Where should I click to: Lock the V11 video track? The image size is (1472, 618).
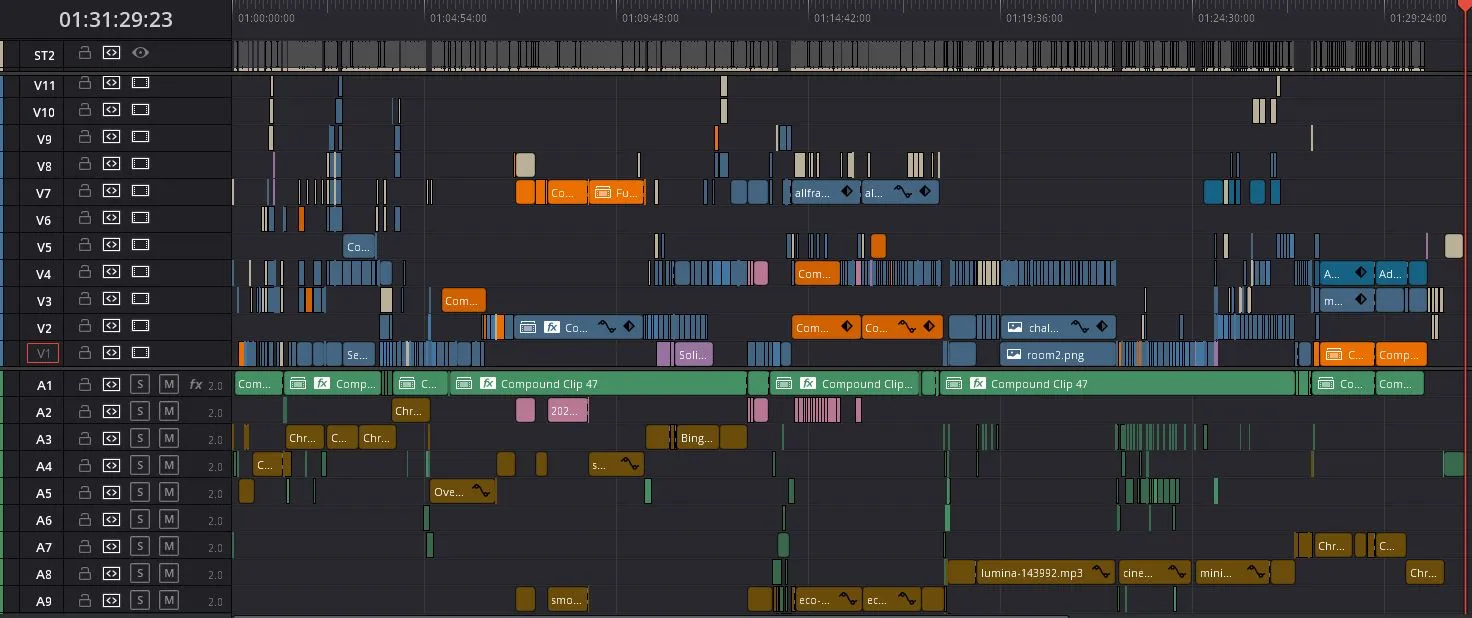pos(85,82)
